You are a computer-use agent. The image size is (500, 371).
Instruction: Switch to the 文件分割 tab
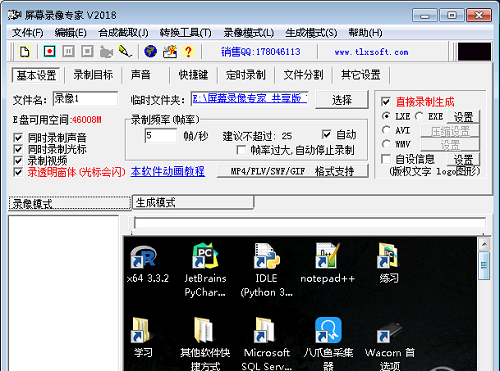(x=303, y=75)
